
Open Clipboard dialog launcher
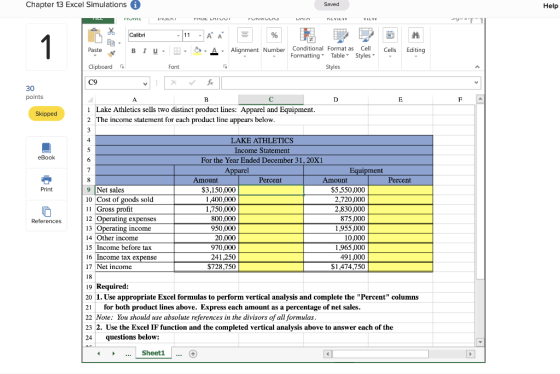[x=122, y=66]
